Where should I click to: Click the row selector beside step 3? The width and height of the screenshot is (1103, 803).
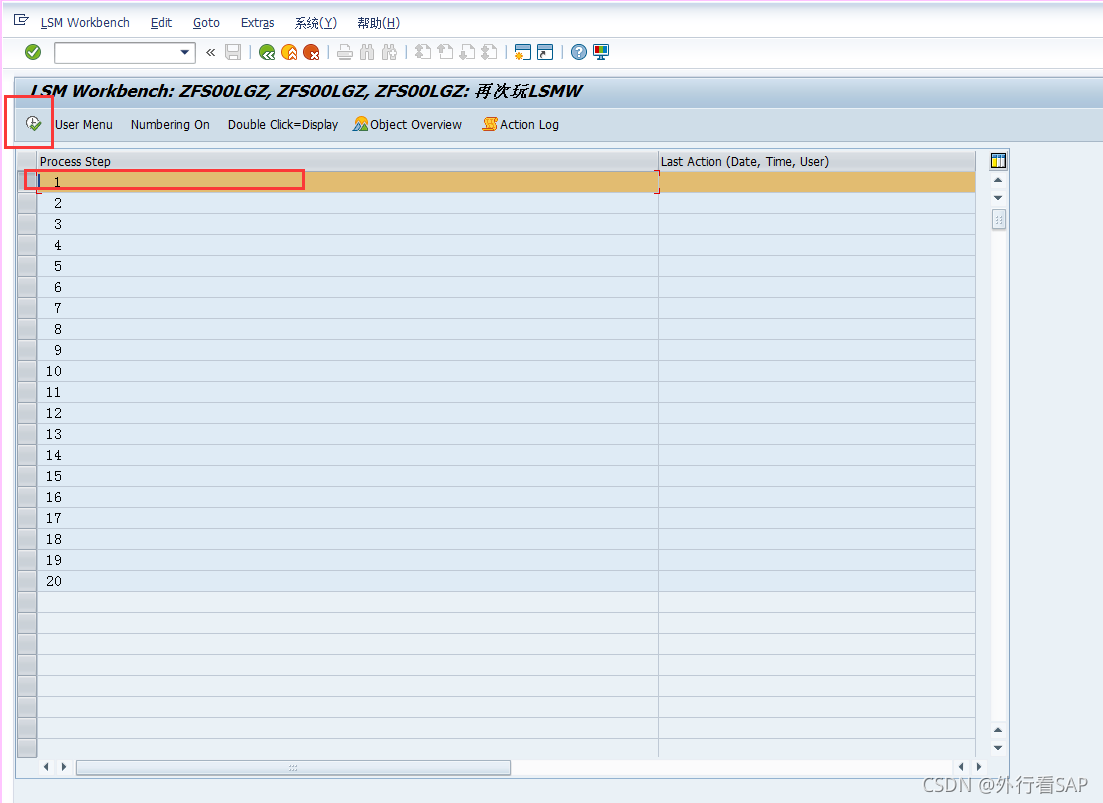tap(27, 224)
